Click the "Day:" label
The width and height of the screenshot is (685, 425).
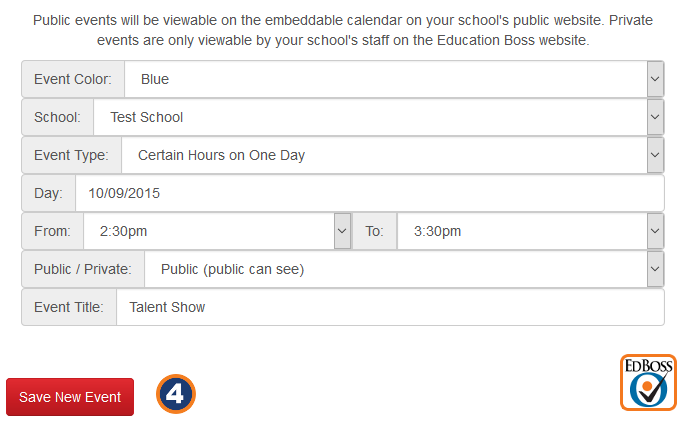point(48,193)
